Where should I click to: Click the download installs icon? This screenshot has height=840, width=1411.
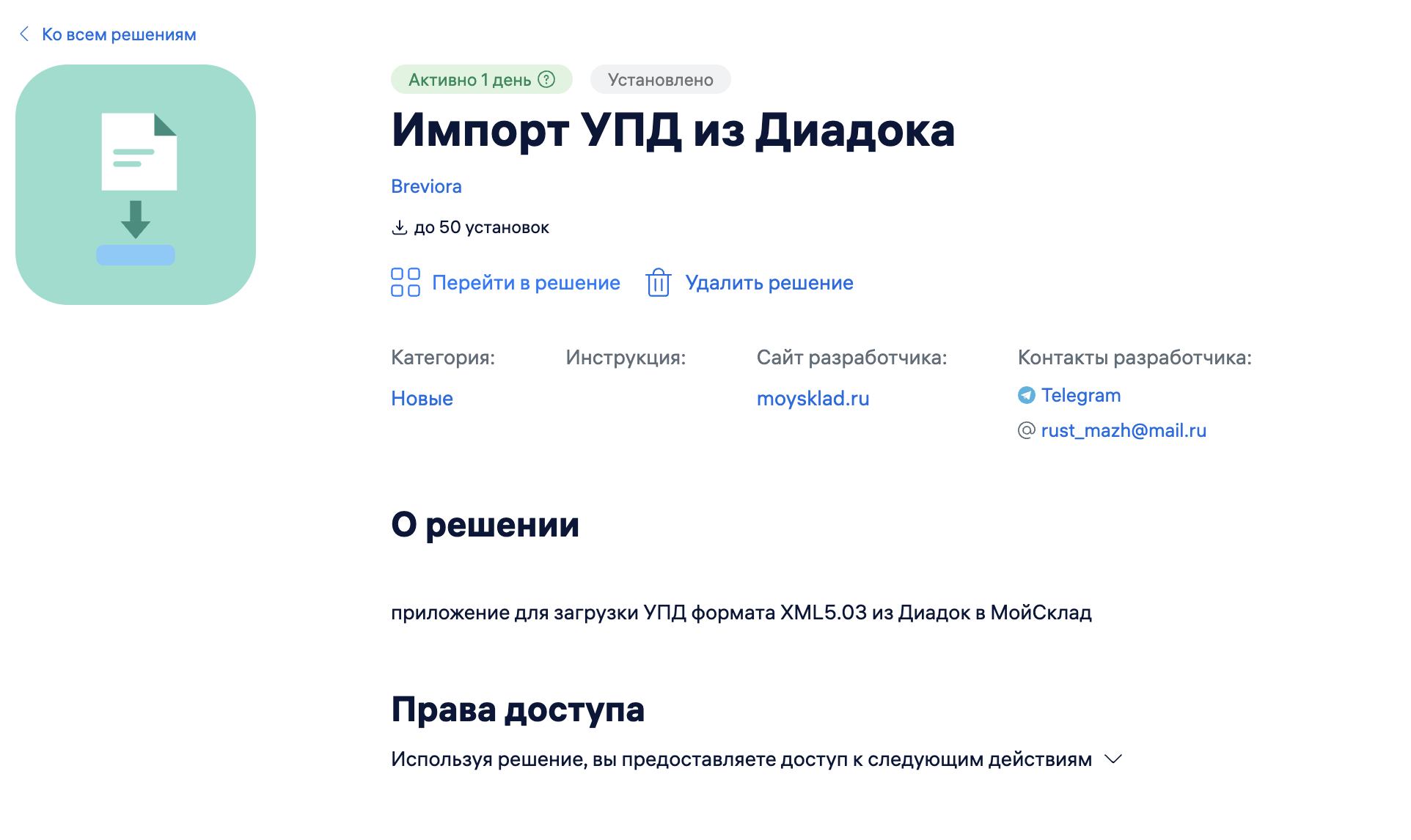399,227
